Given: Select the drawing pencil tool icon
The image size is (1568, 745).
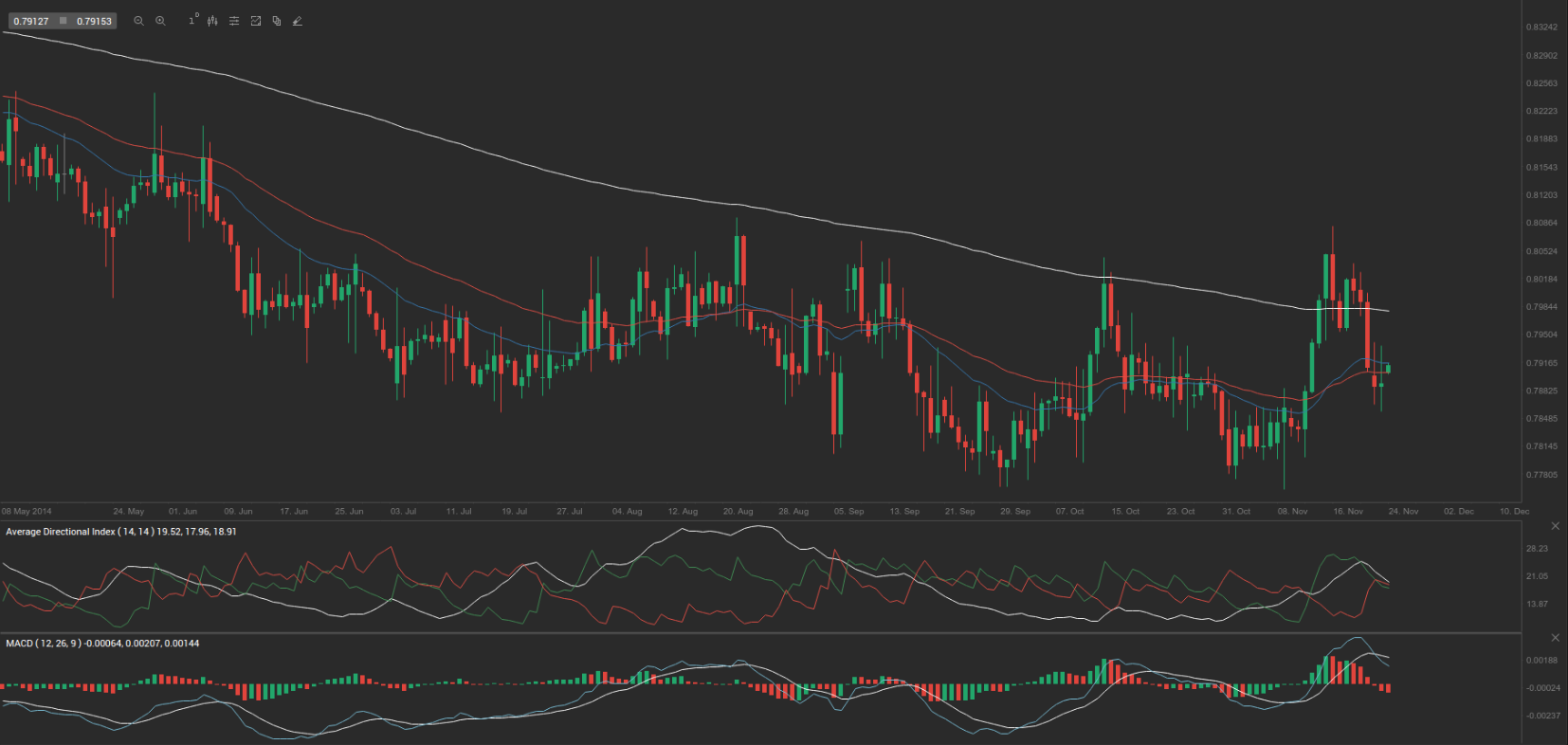Looking at the screenshot, I should pos(298,21).
